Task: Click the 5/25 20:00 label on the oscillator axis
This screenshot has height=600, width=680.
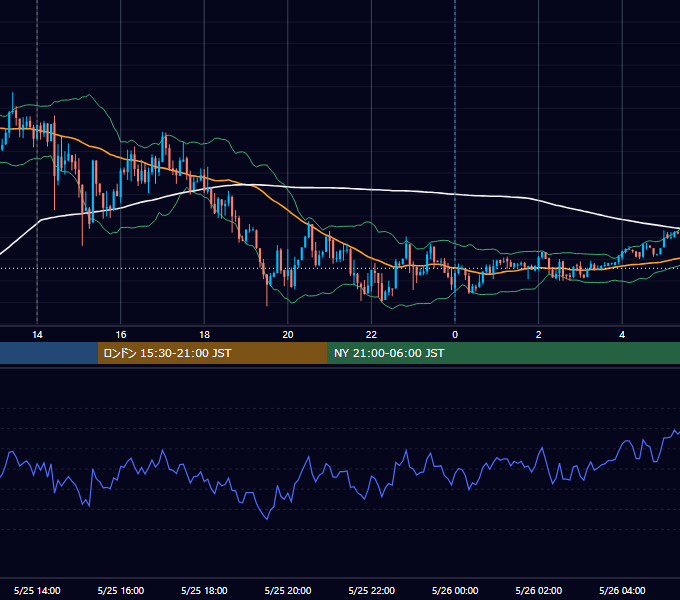Action: (288, 590)
